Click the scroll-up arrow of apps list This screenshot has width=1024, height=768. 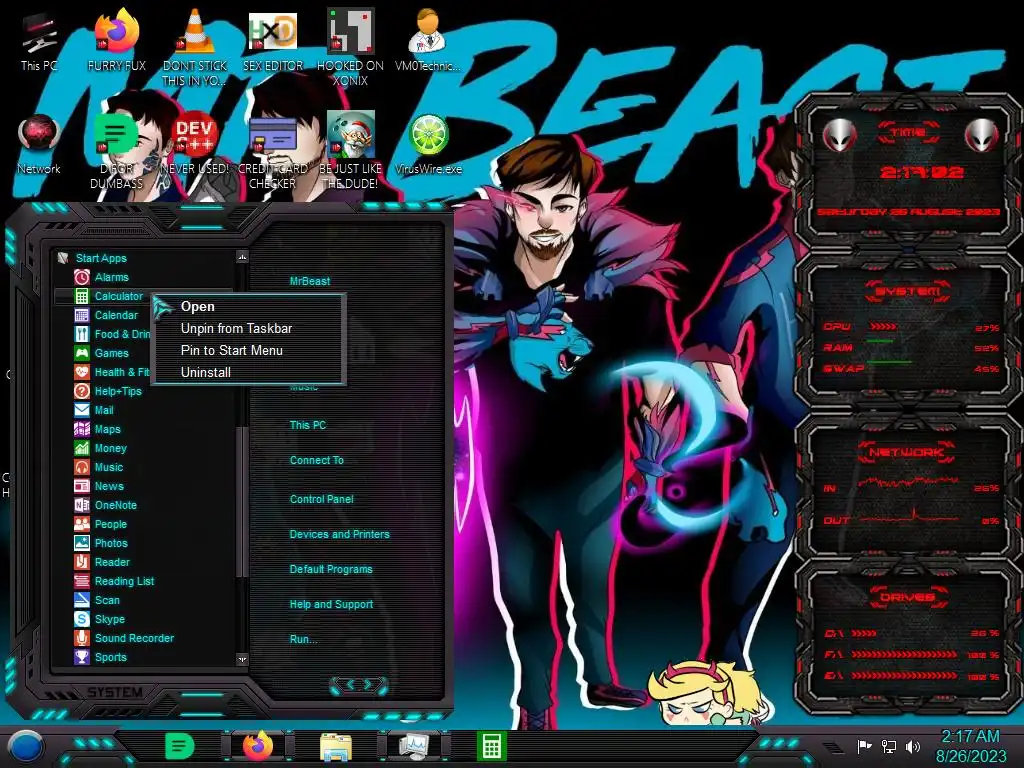coord(242,257)
